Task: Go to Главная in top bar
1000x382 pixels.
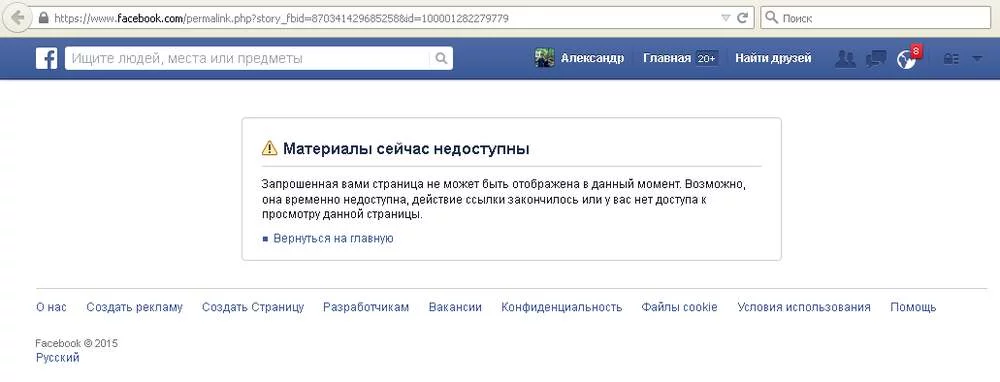Action: point(666,58)
